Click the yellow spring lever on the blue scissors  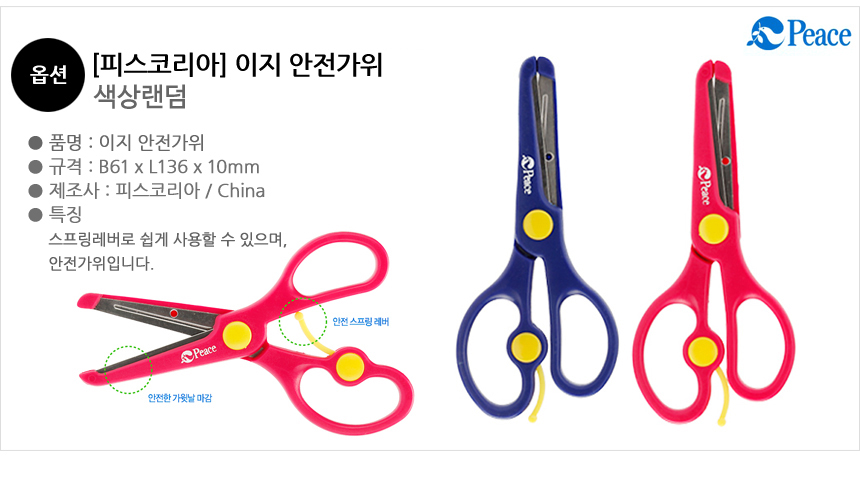pyautogui.click(x=538, y=394)
